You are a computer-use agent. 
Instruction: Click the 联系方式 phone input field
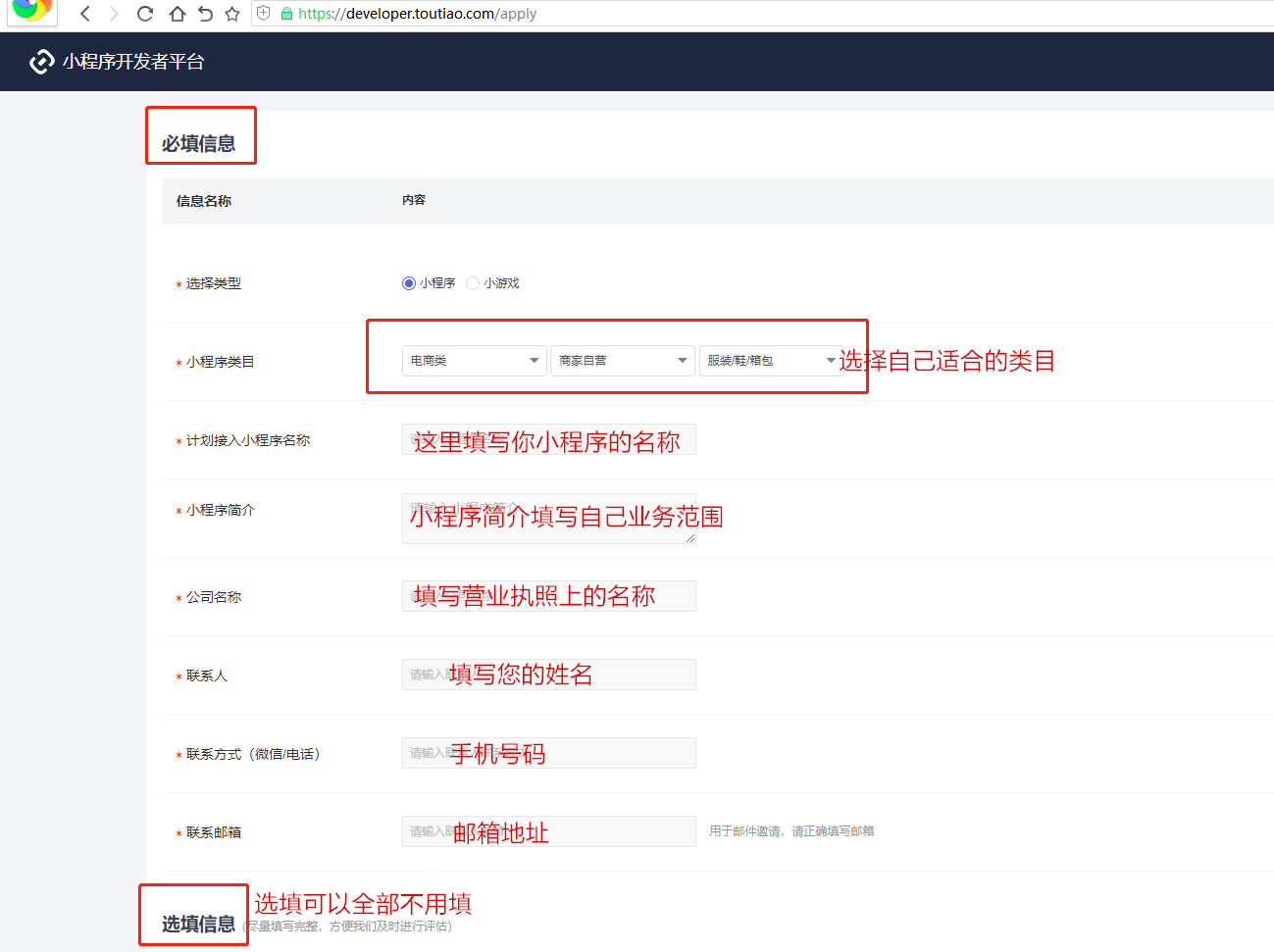tap(549, 753)
